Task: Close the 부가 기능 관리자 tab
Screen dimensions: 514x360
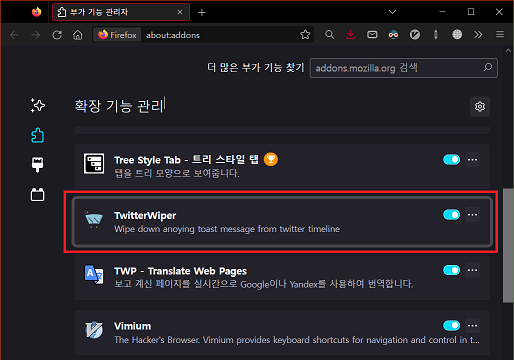Action: (x=180, y=12)
